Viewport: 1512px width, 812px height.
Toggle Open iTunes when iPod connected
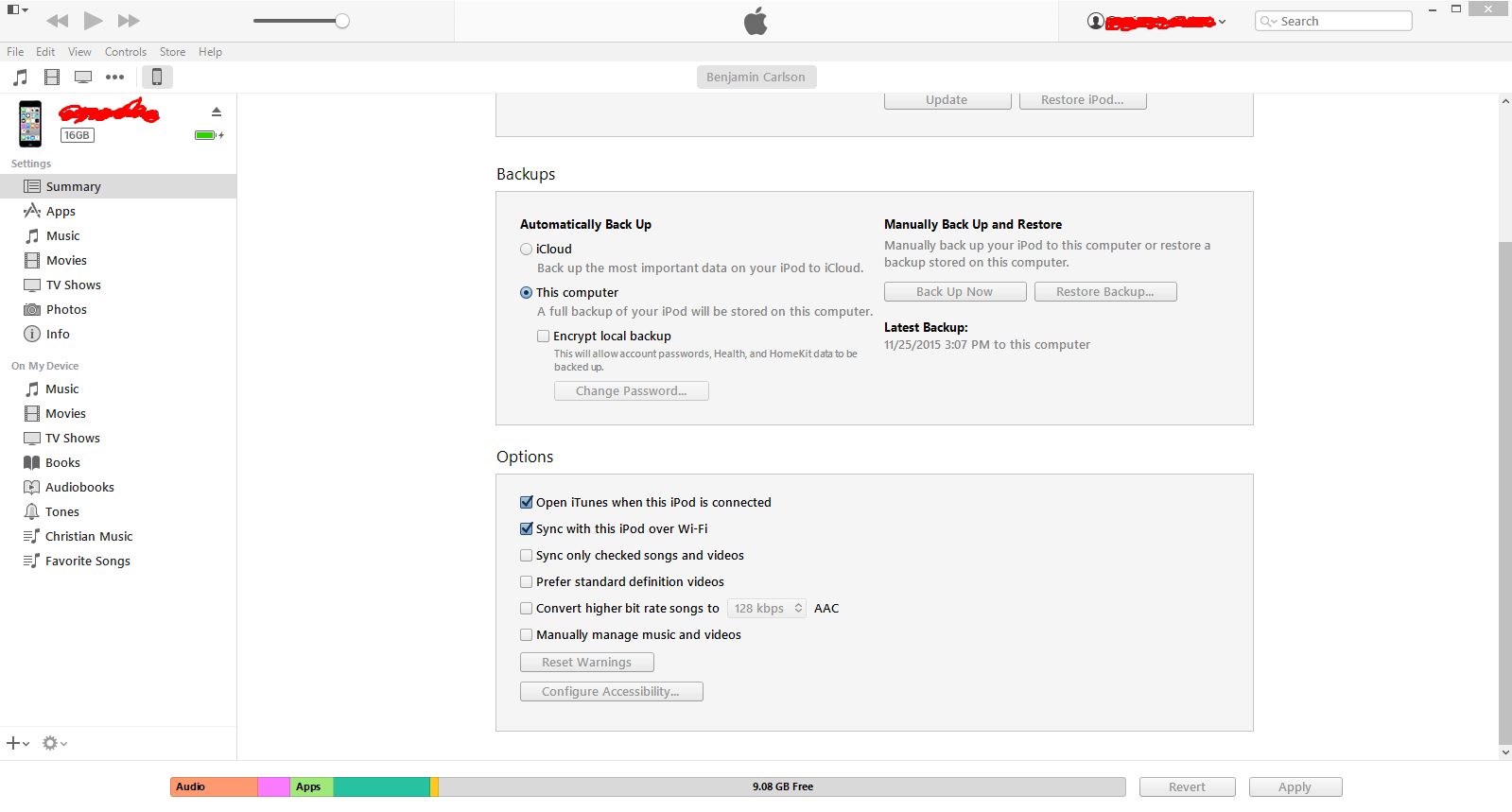527,502
